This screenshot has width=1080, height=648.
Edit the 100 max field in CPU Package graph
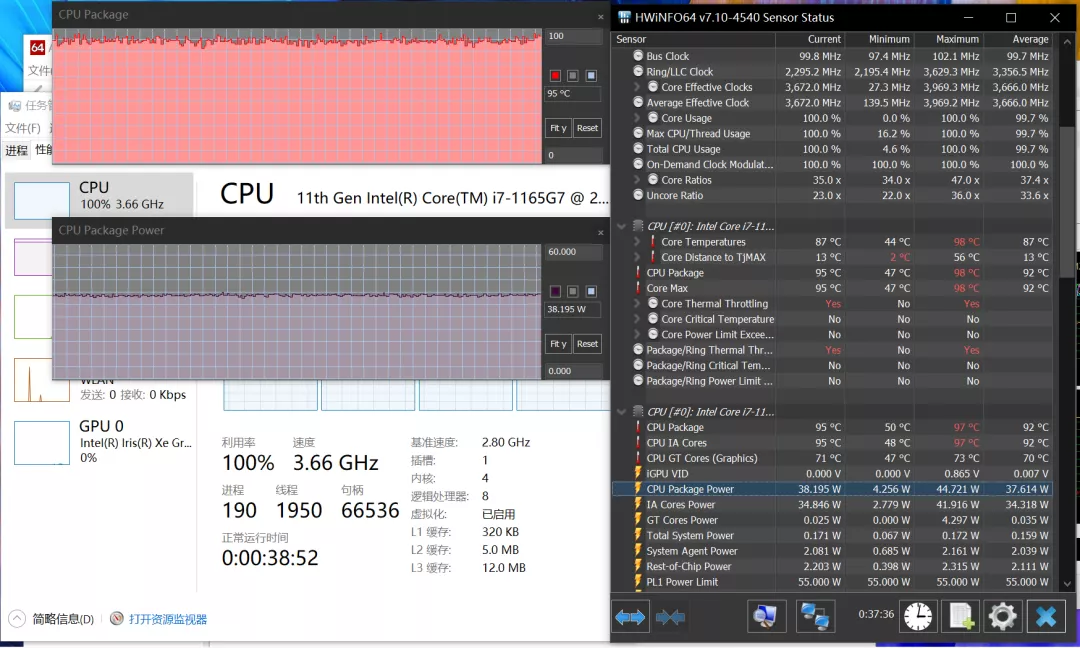point(573,36)
